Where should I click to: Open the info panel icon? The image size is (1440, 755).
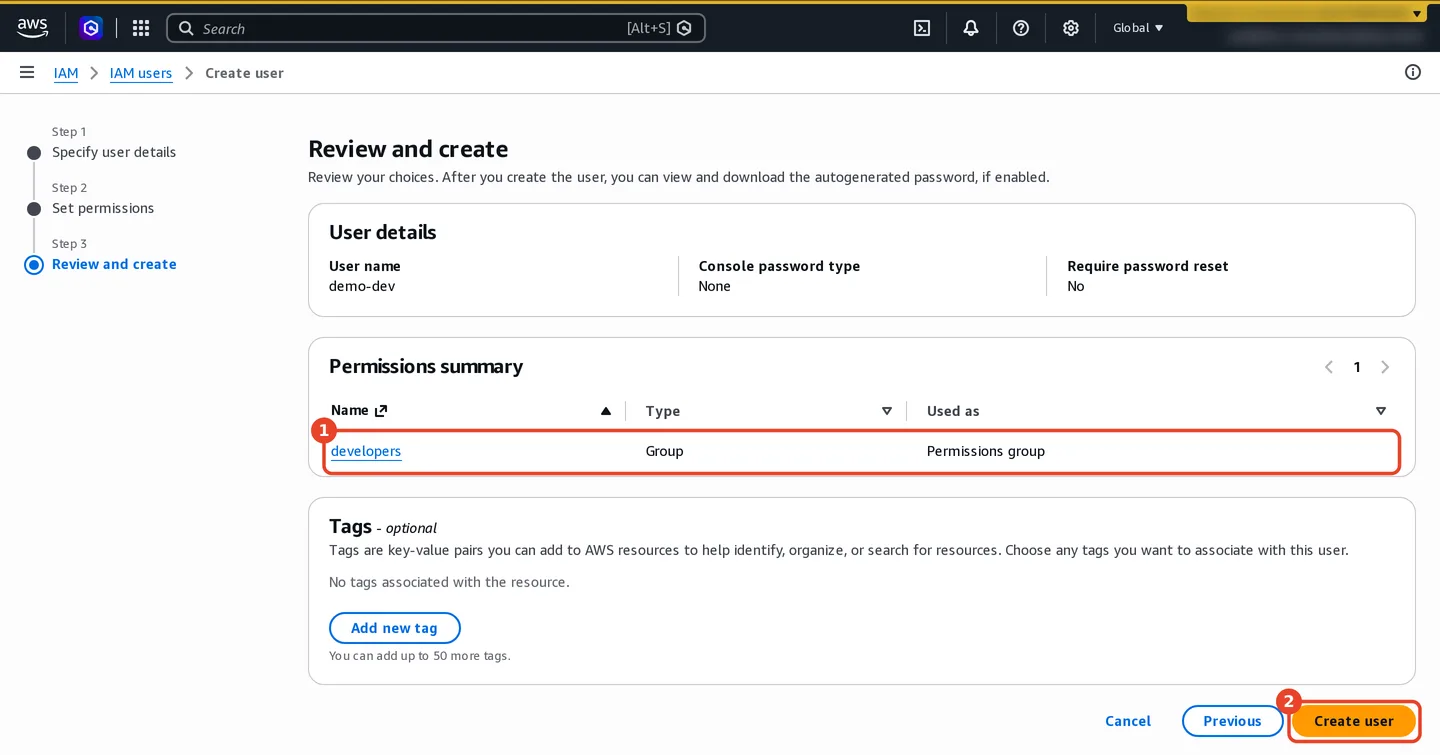click(x=1413, y=72)
